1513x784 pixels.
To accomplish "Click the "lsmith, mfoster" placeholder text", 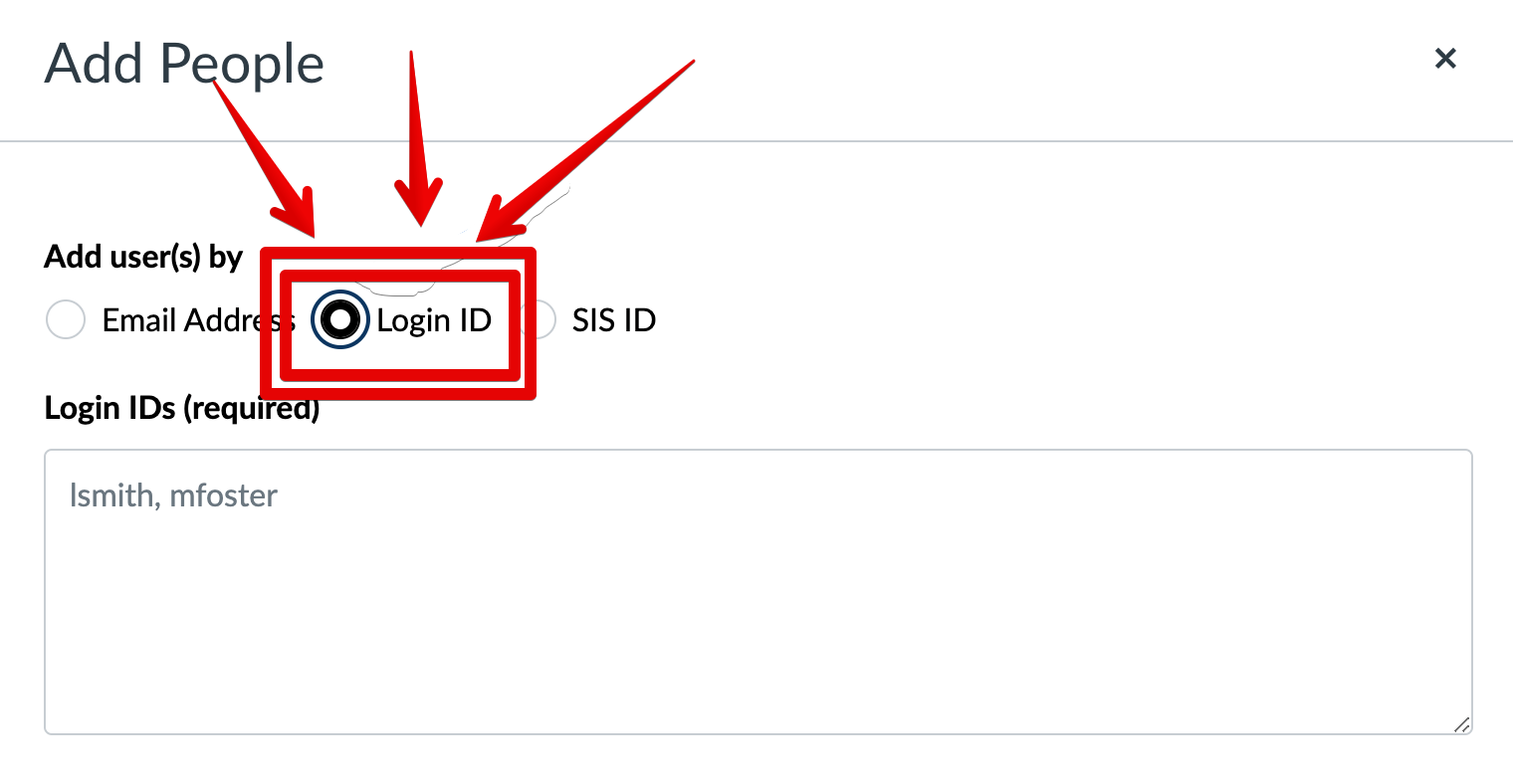I will pyautogui.click(x=173, y=495).
